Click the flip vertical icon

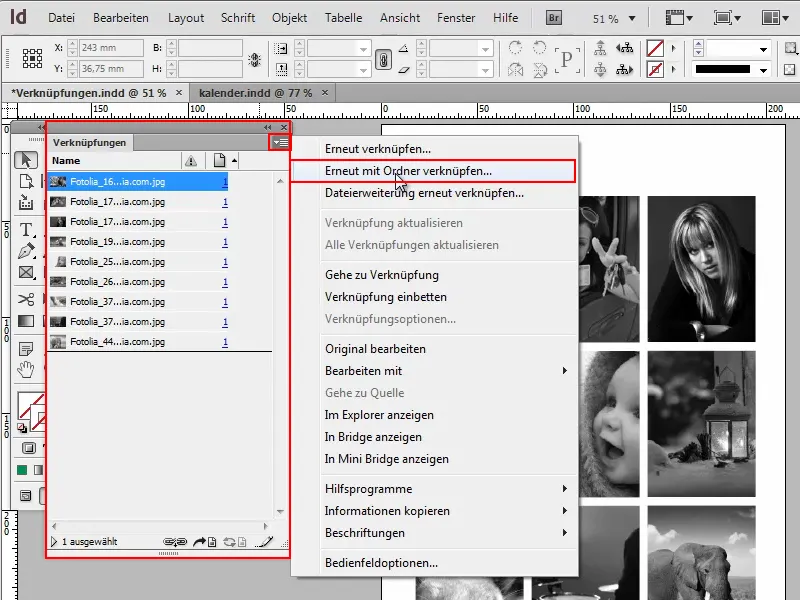[x=539, y=69]
